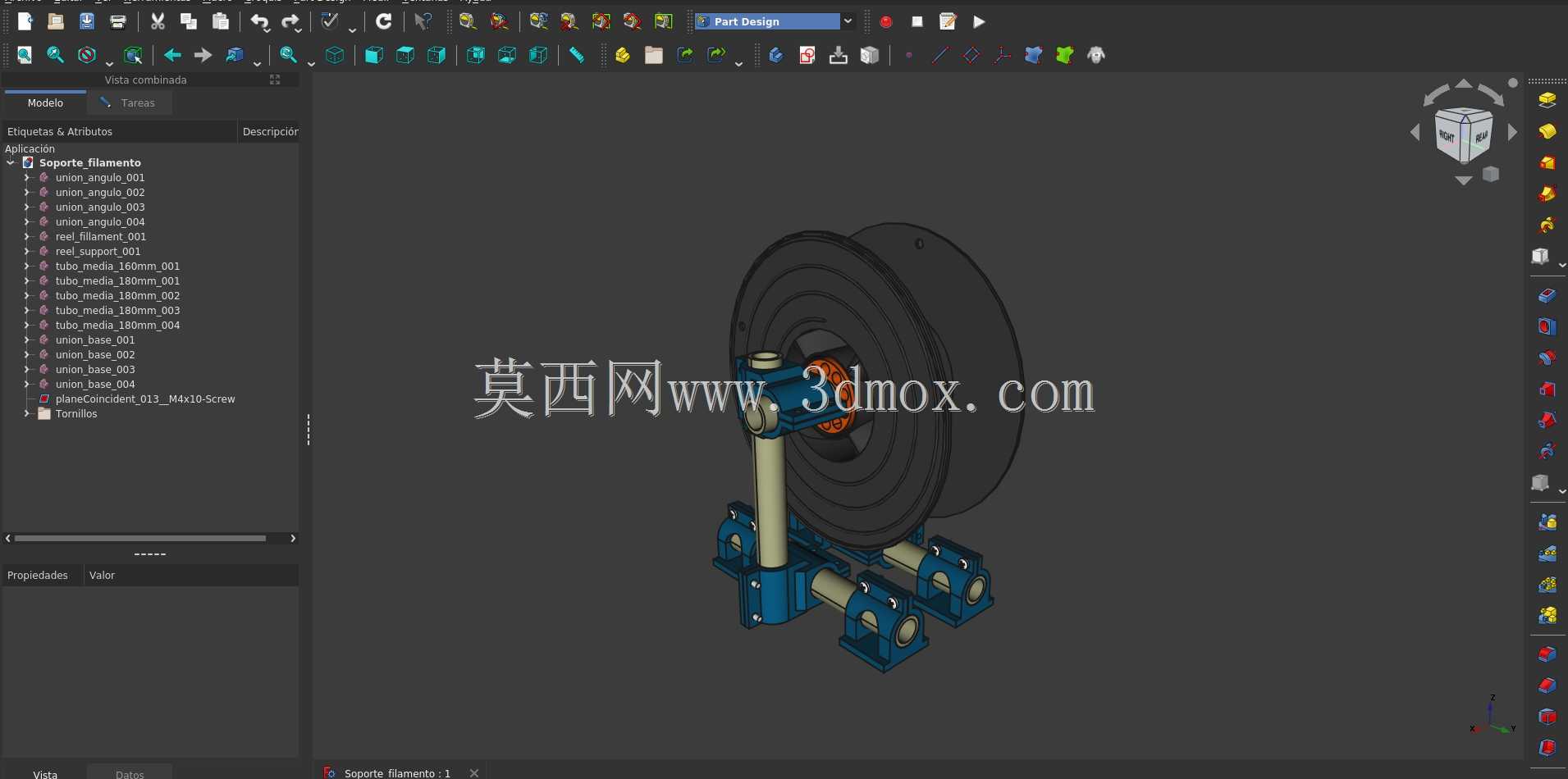Cut the selection with scissors icon

(158, 21)
